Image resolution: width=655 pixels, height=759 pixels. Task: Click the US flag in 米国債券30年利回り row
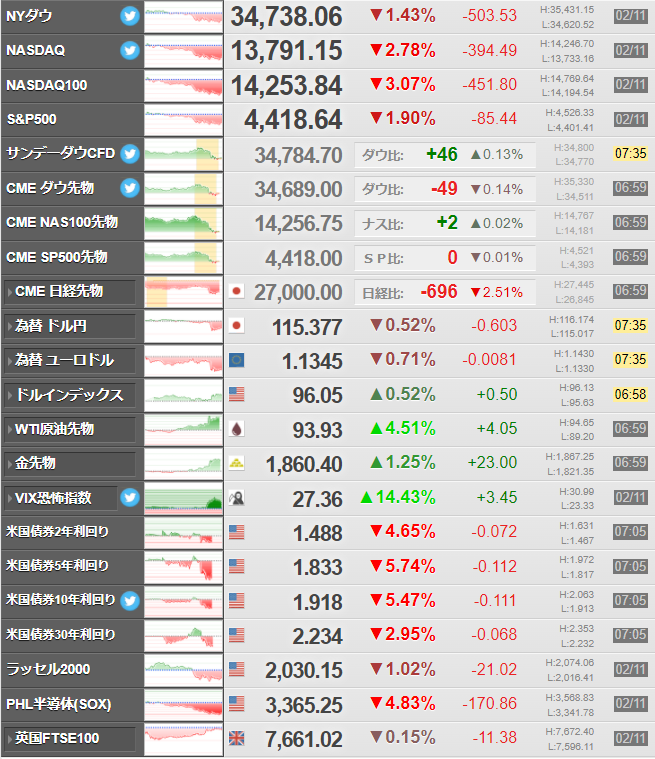pyautogui.click(x=236, y=635)
